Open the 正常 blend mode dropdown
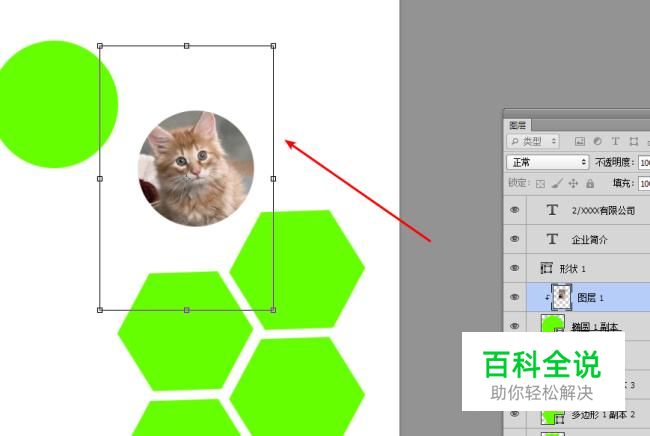Screen dimensions: 650x436 548,162
